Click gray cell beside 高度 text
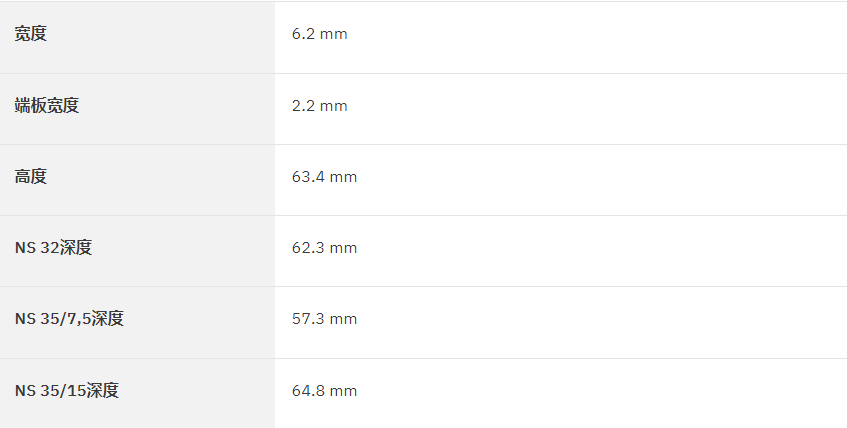The image size is (847, 428). [162, 180]
